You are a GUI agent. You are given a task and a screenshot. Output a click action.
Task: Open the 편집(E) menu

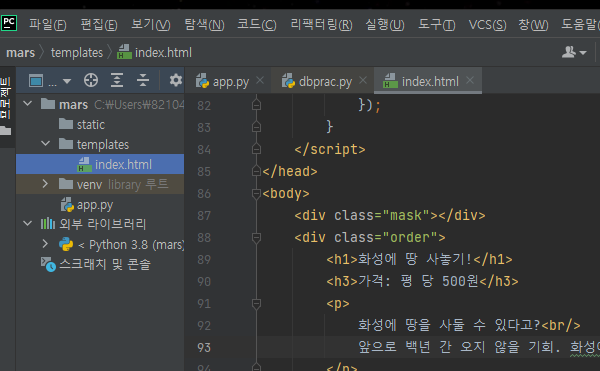[x=99, y=24]
